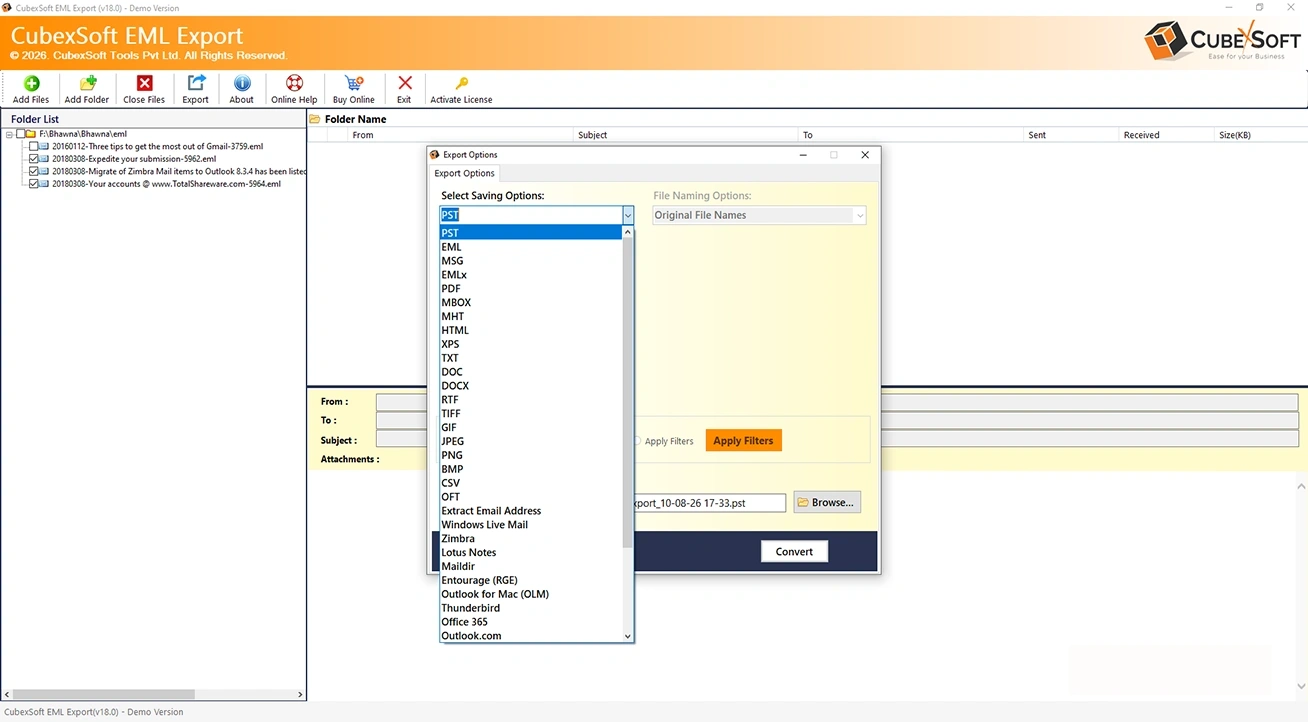
Task: Click folder icon beside Folder Name header
Action: click(x=315, y=119)
